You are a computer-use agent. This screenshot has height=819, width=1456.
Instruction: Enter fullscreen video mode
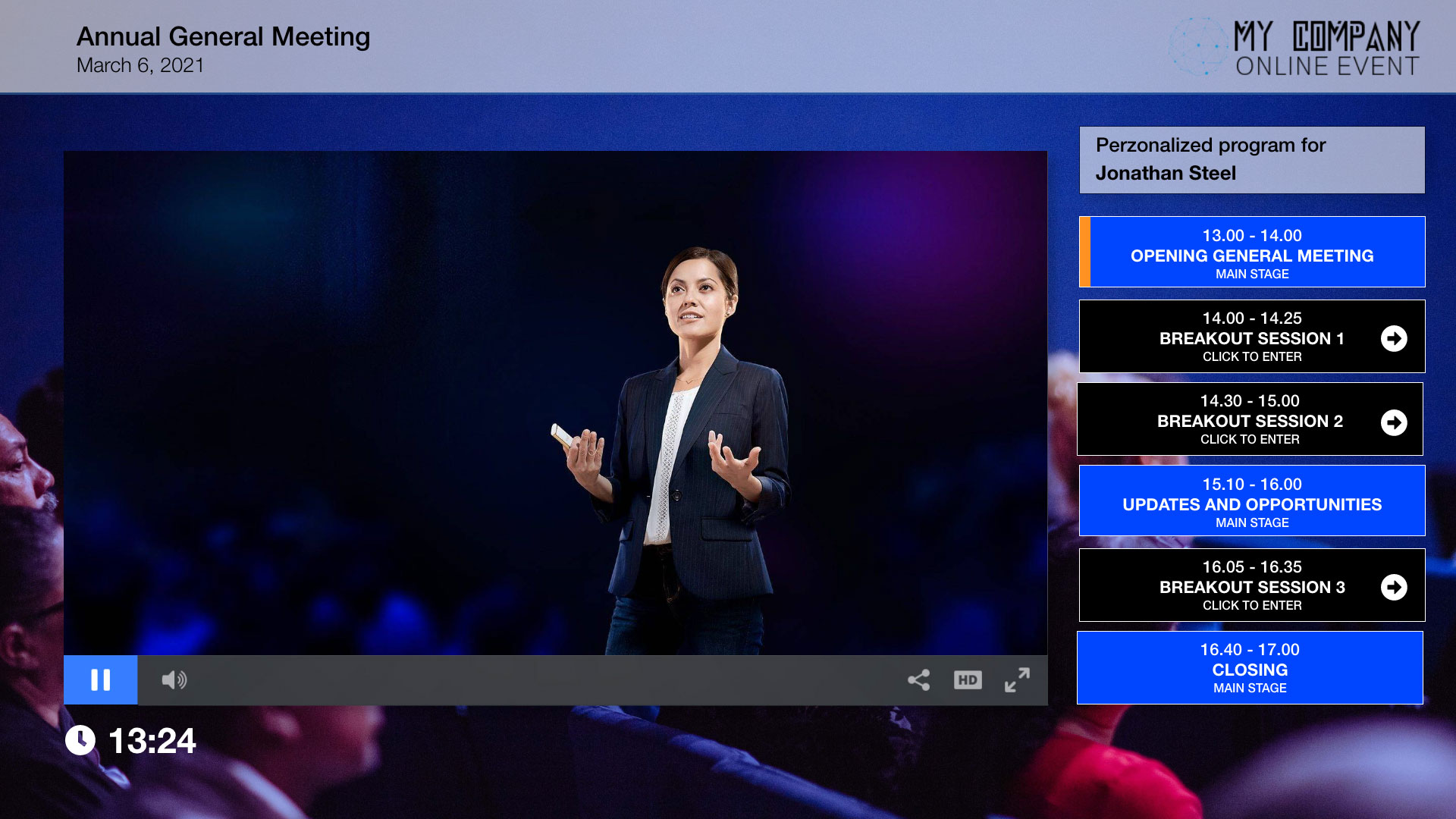pos(1017,680)
